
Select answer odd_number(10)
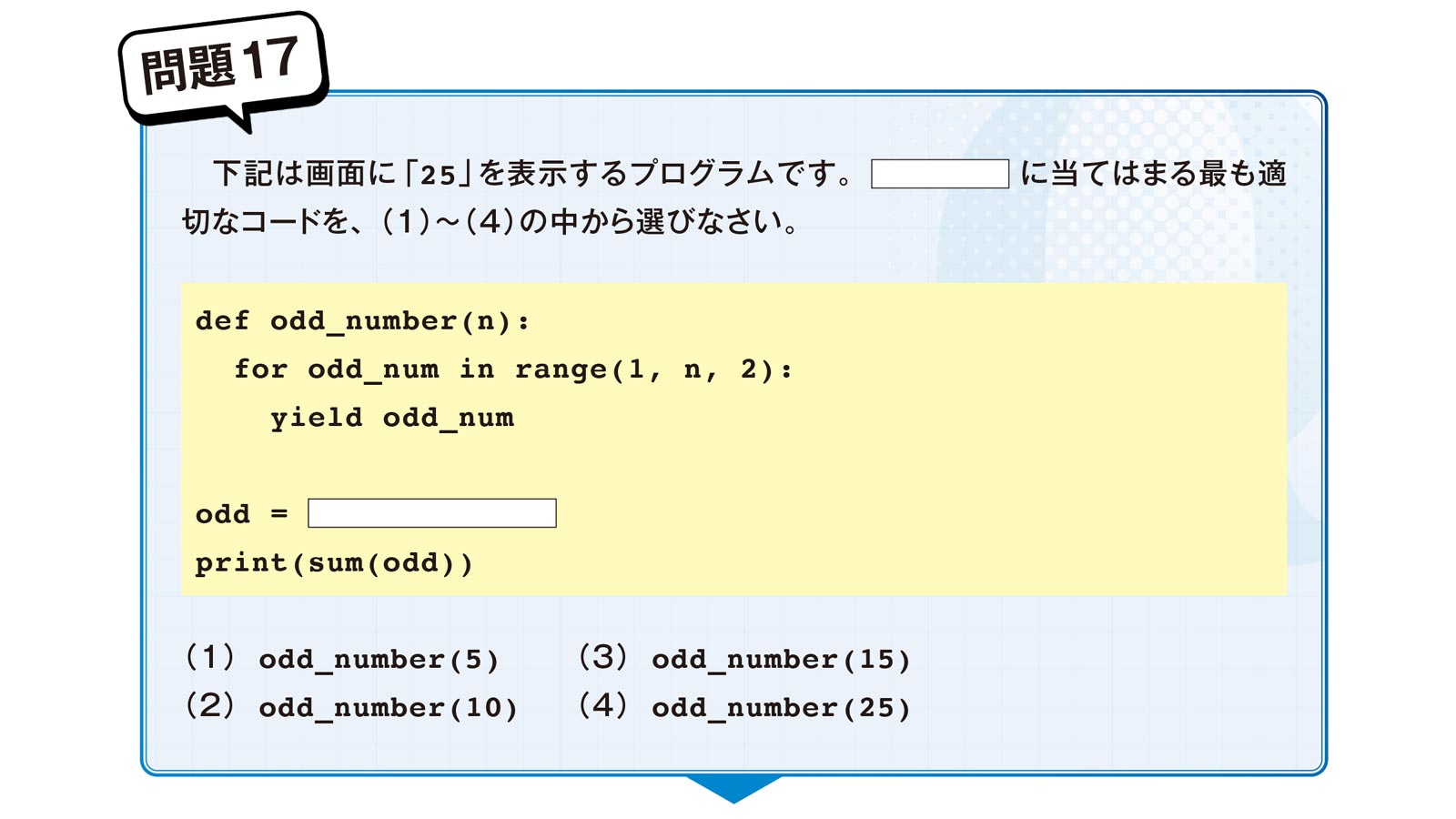click(x=388, y=708)
